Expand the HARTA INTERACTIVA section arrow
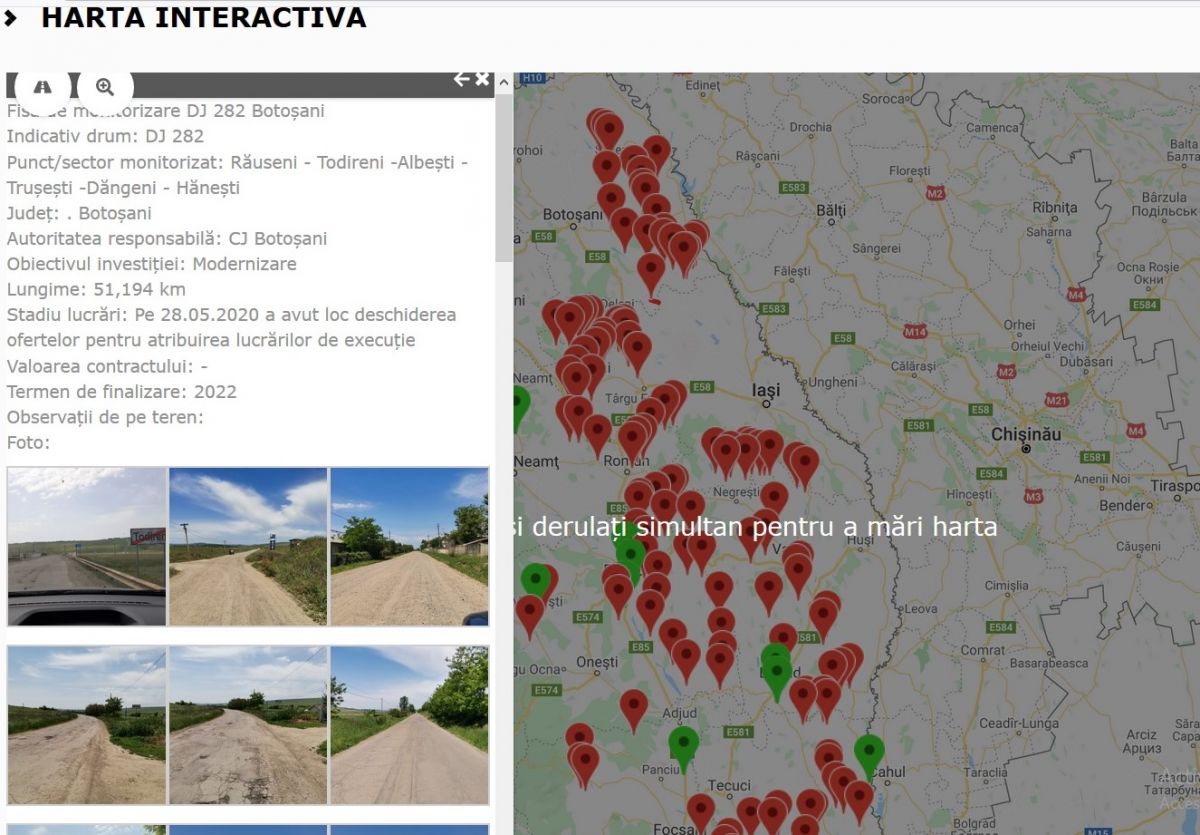Image resolution: width=1200 pixels, height=835 pixels. tap(11, 18)
